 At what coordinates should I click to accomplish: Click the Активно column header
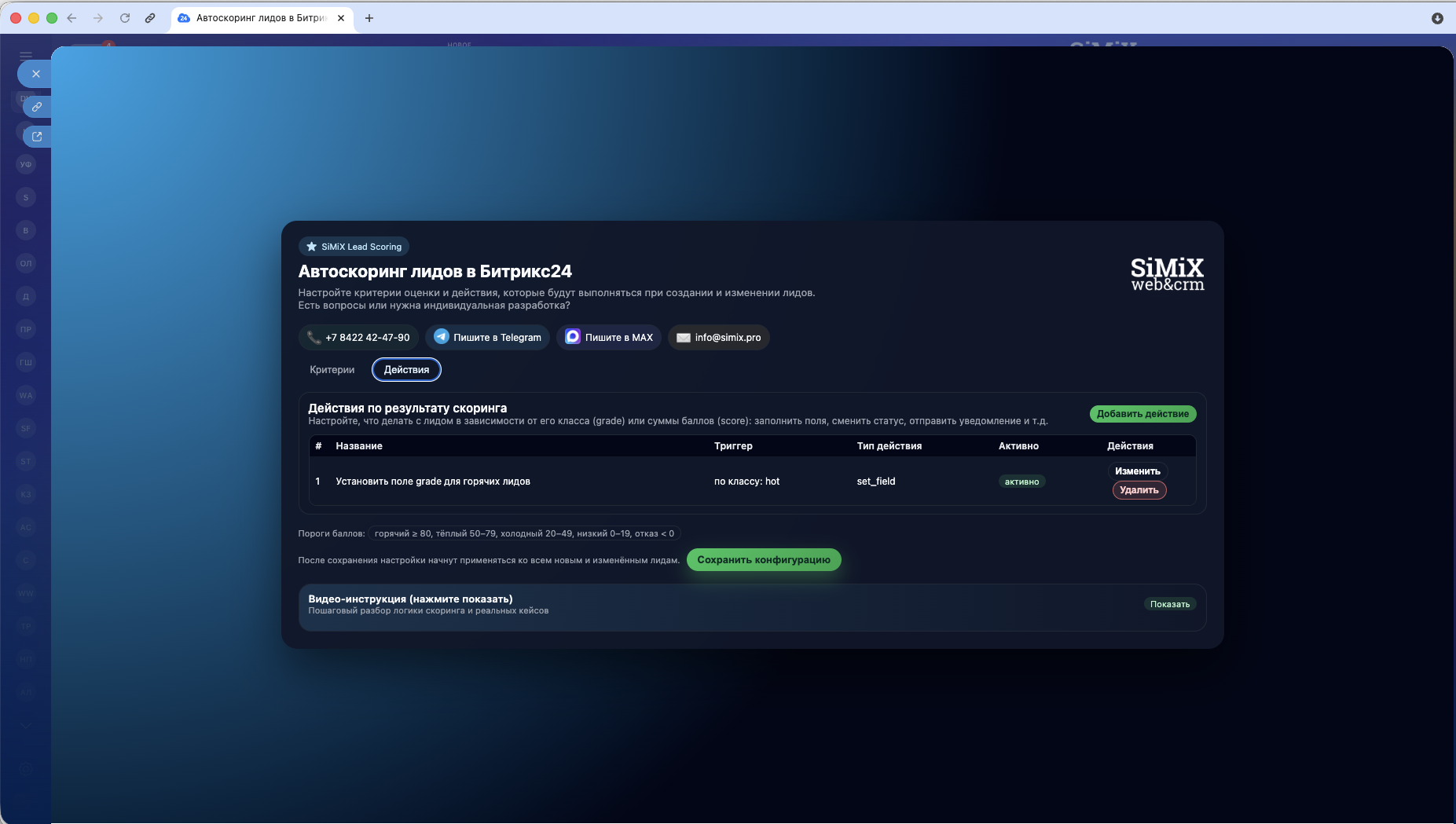pos(1018,446)
